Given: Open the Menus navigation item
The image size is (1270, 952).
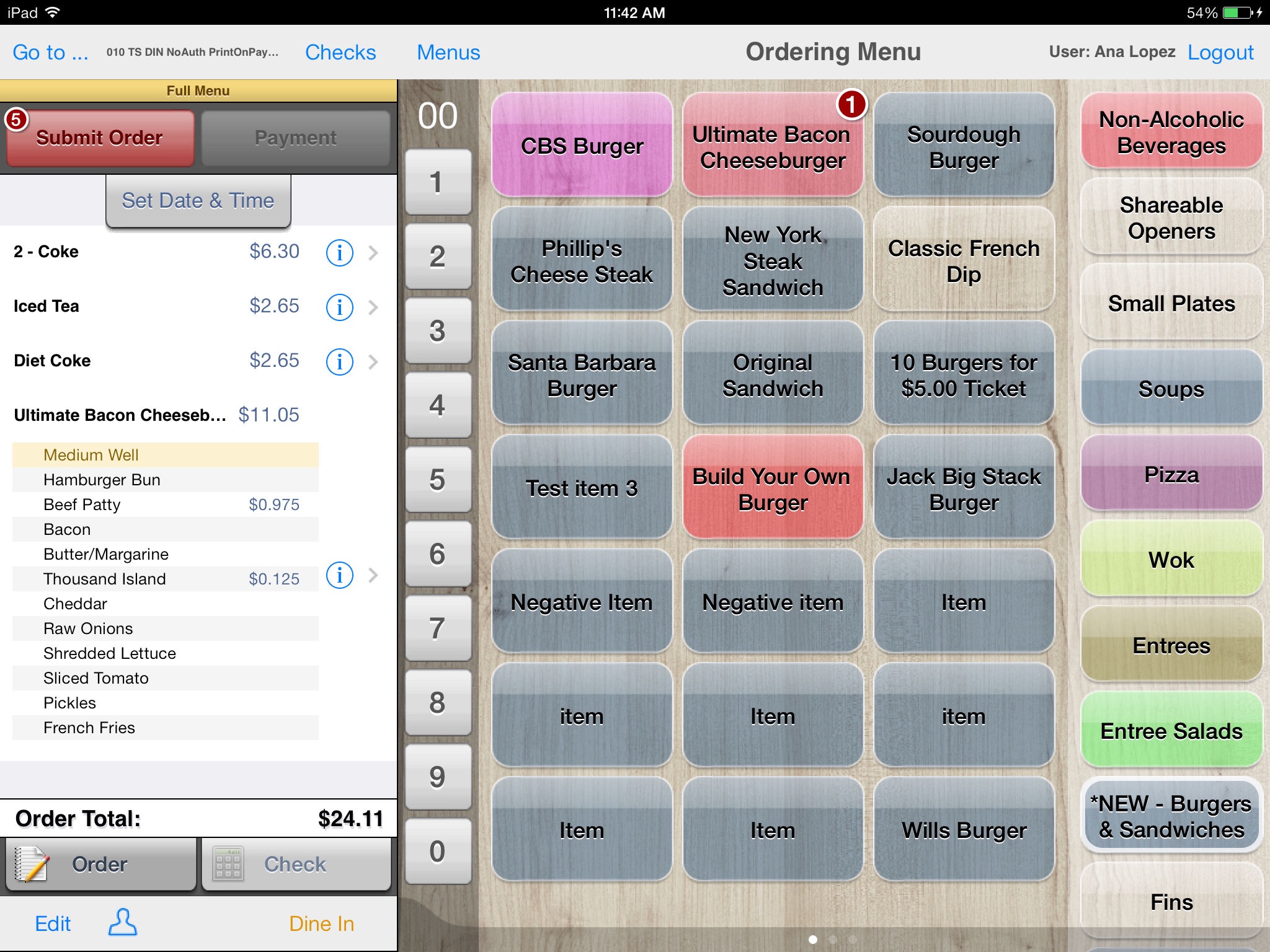Looking at the screenshot, I should click(x=448, y=52).
